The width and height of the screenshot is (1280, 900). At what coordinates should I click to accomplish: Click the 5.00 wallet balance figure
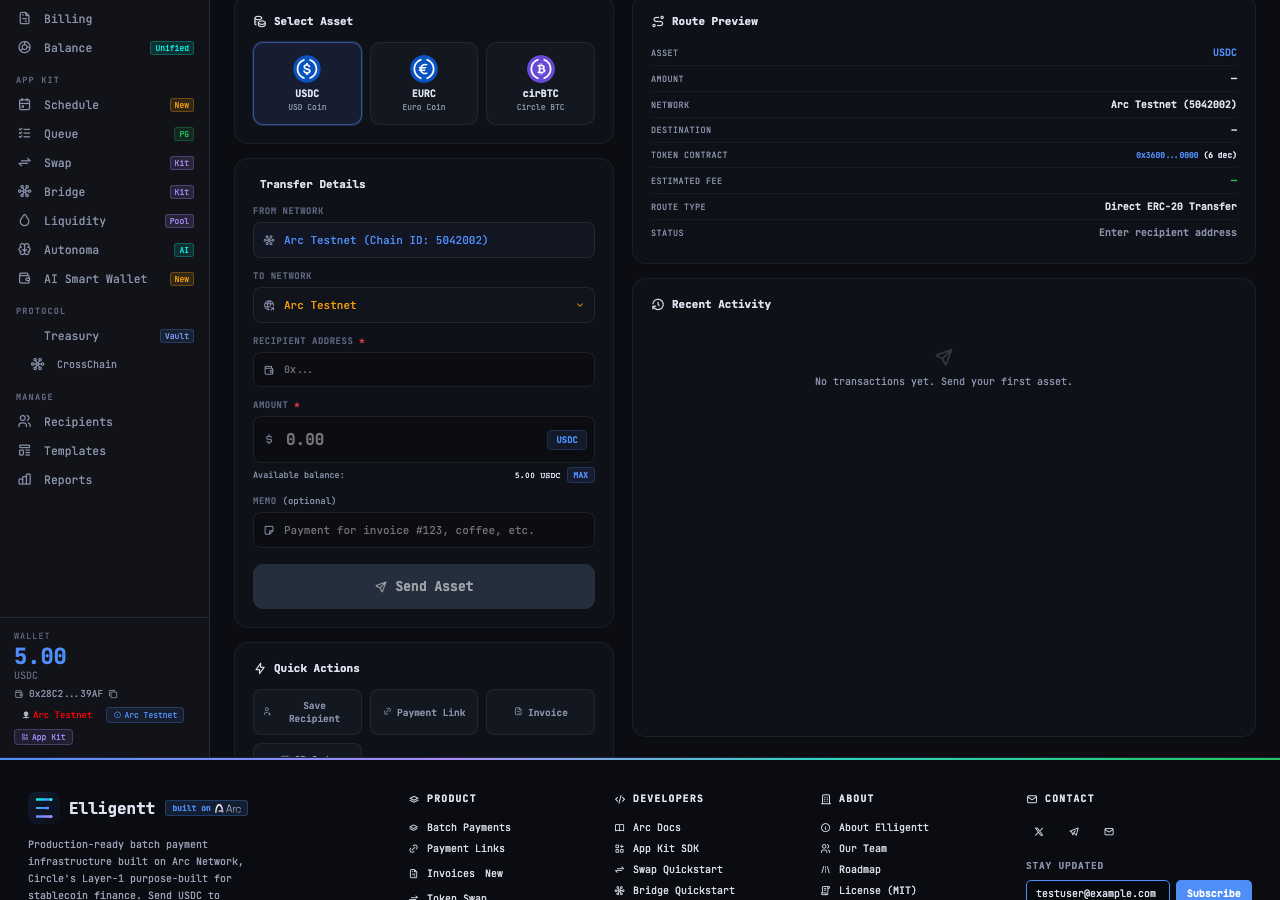[x=40, y=656]
